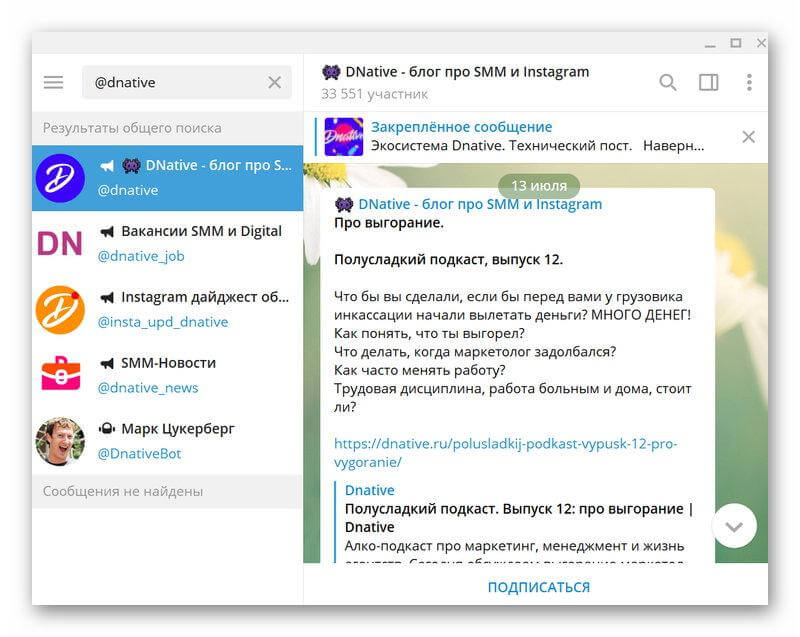
Task: Click megaphone icon in selected DNative result
Action: 107,166
